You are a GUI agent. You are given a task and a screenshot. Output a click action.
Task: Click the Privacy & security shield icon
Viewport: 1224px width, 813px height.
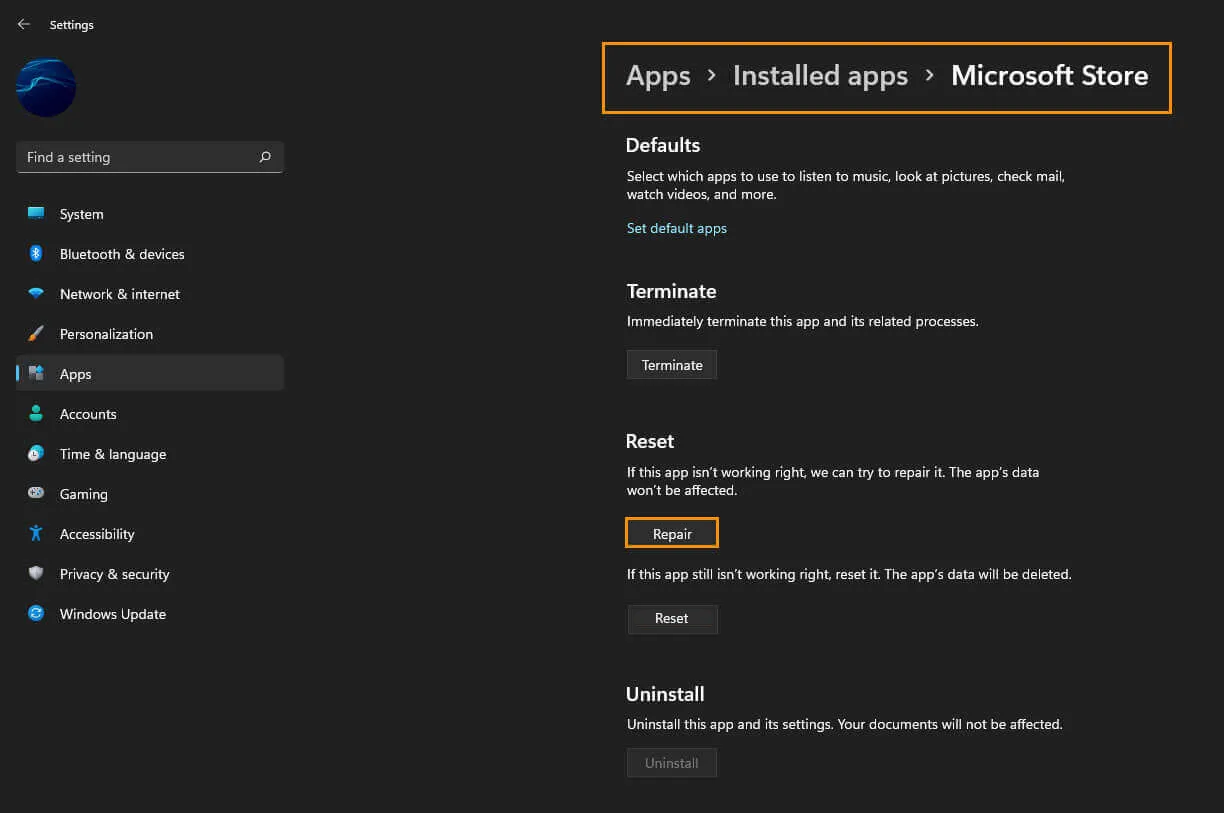36,574
